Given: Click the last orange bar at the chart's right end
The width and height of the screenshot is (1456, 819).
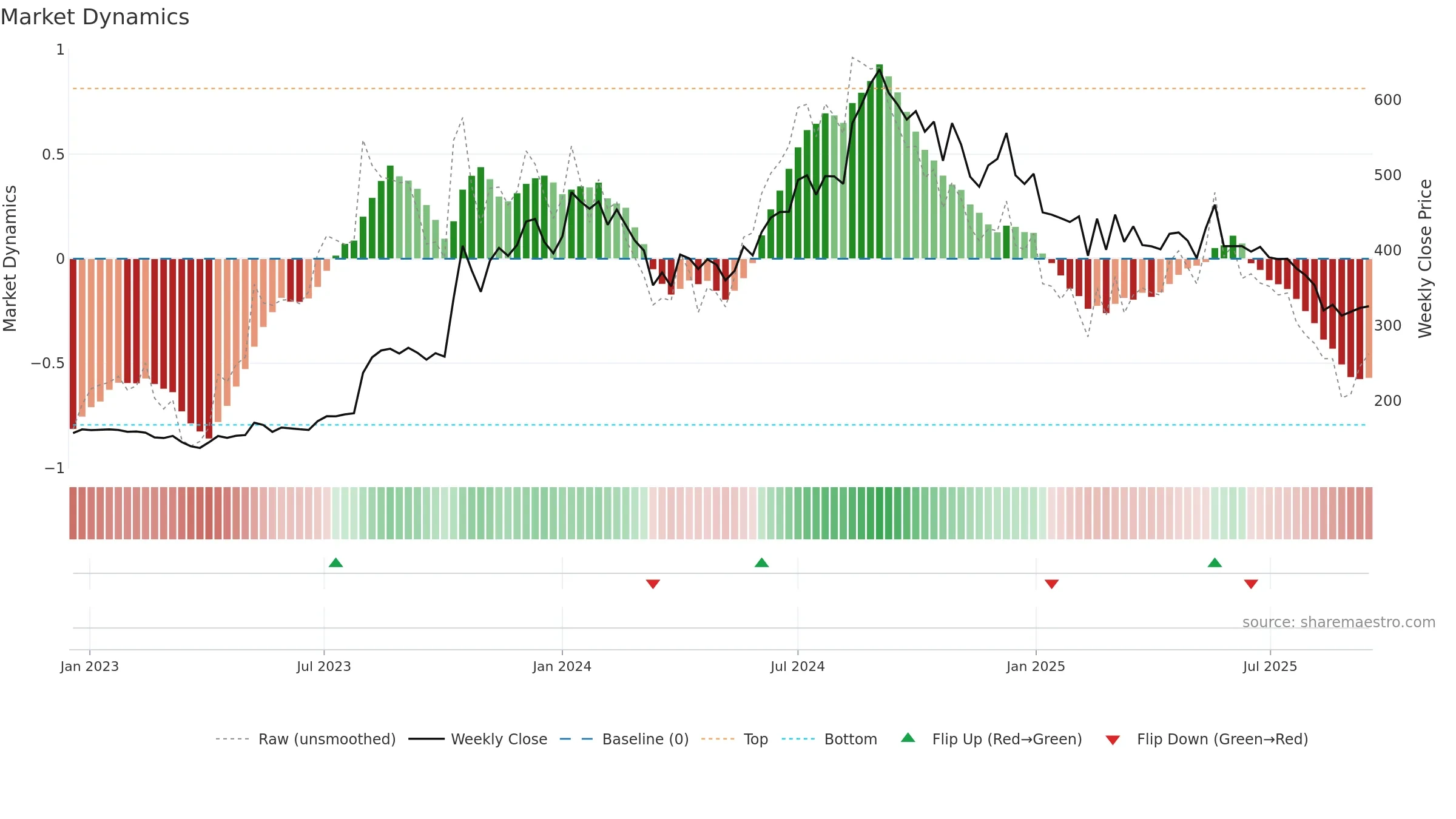Looking at the screenshot, I should click(x=1369, y=318).
